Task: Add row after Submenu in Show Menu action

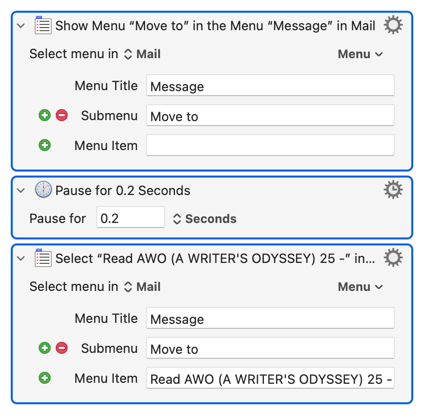Action: click(45, 115)
